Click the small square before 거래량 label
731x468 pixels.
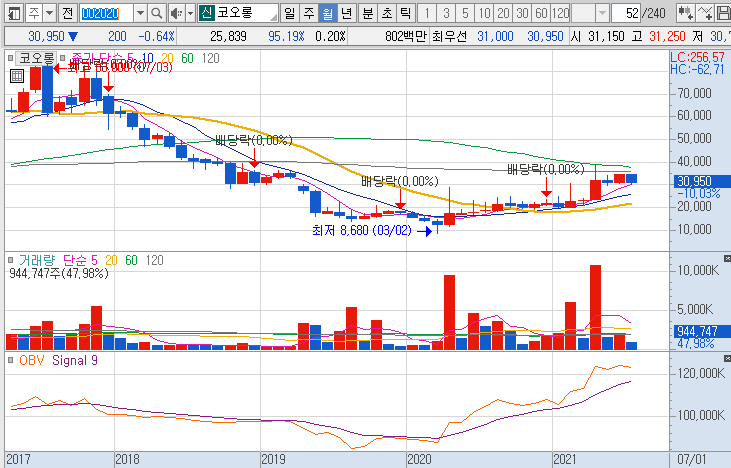click(10, 260)
